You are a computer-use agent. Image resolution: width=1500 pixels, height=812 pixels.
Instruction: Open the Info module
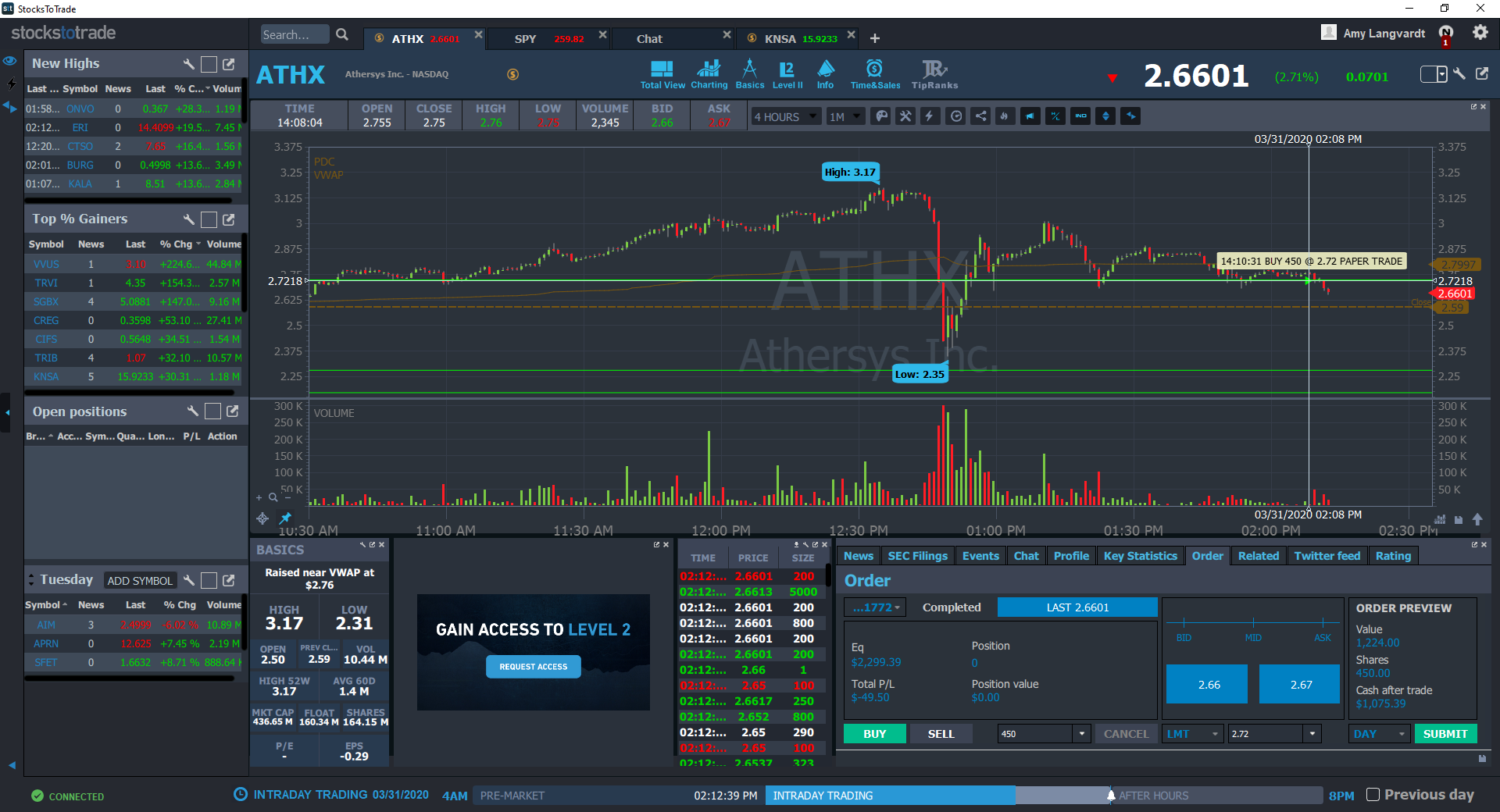(825, 74)
